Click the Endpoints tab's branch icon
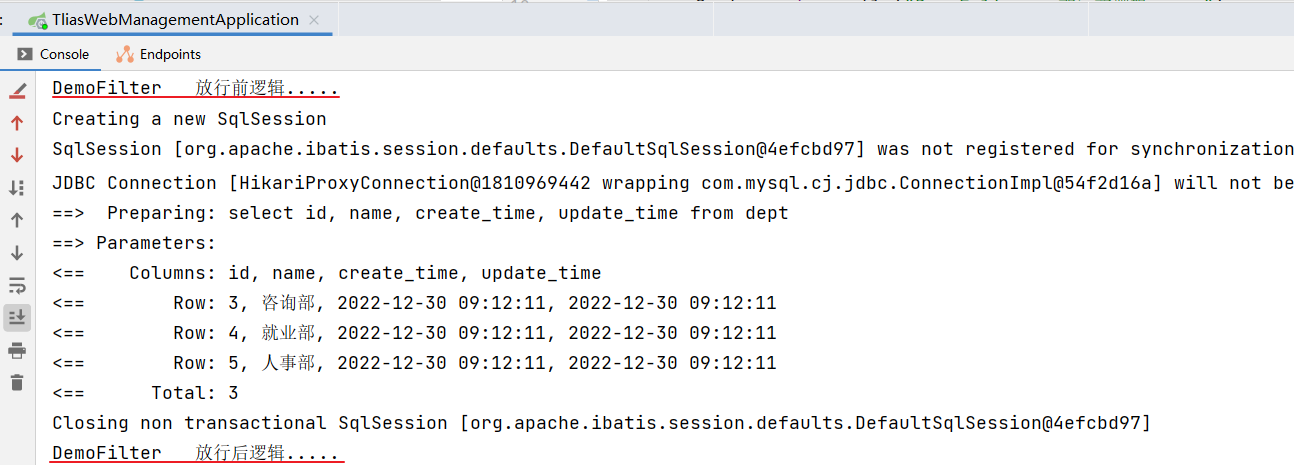This screenshot has height=465, width=1294. pos(125,54)
